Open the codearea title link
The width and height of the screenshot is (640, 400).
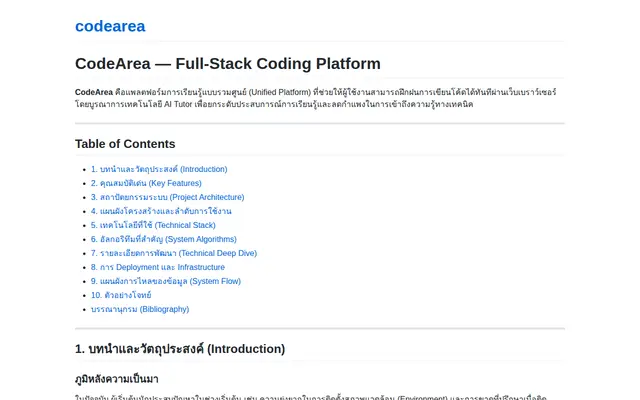pyautogui.click(x=110, y=26)
